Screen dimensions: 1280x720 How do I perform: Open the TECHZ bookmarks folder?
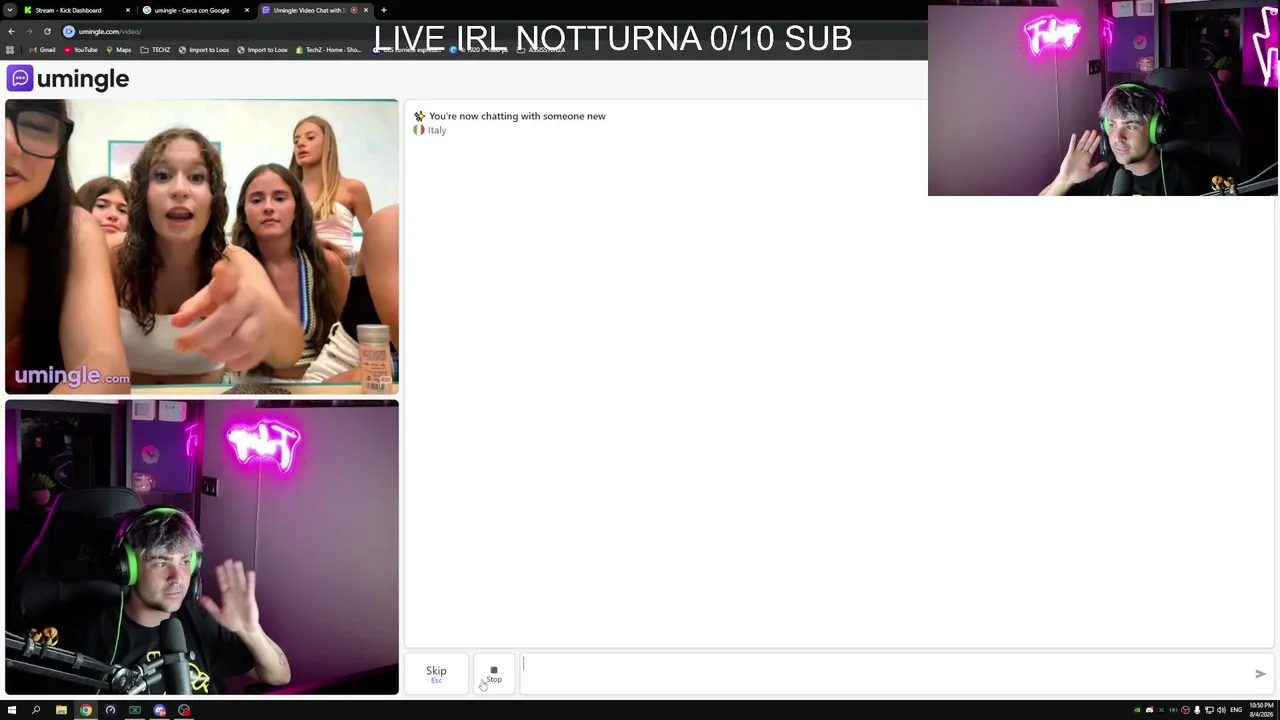(155, 50)
